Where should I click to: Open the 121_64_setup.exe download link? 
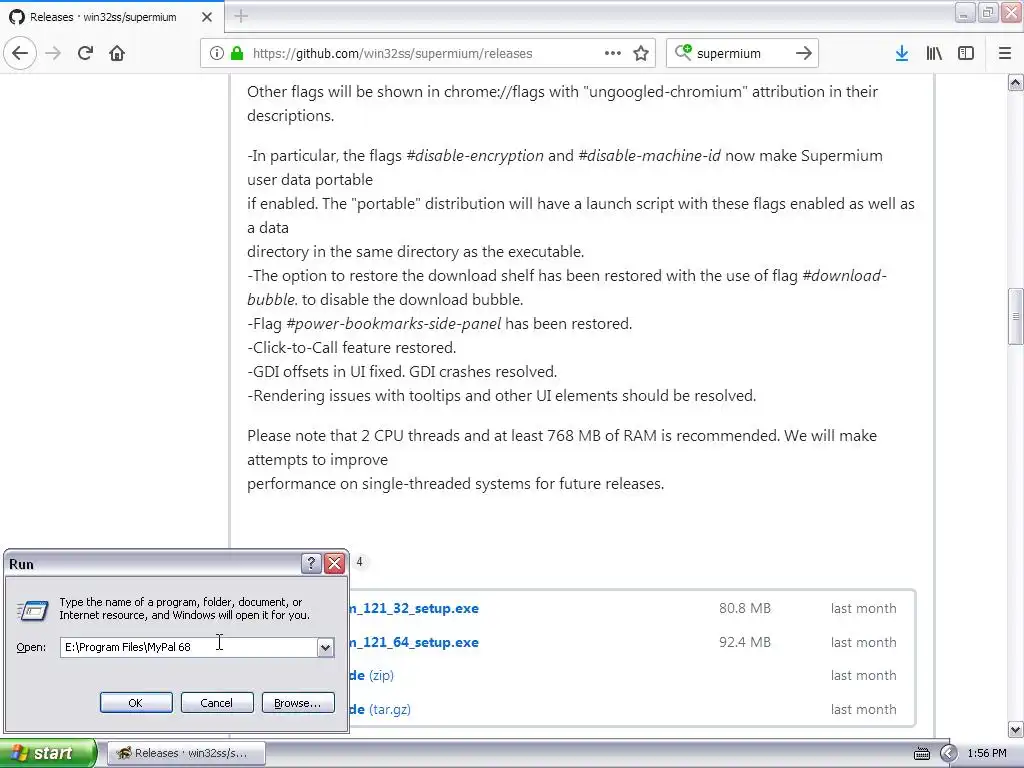(414, 642)
